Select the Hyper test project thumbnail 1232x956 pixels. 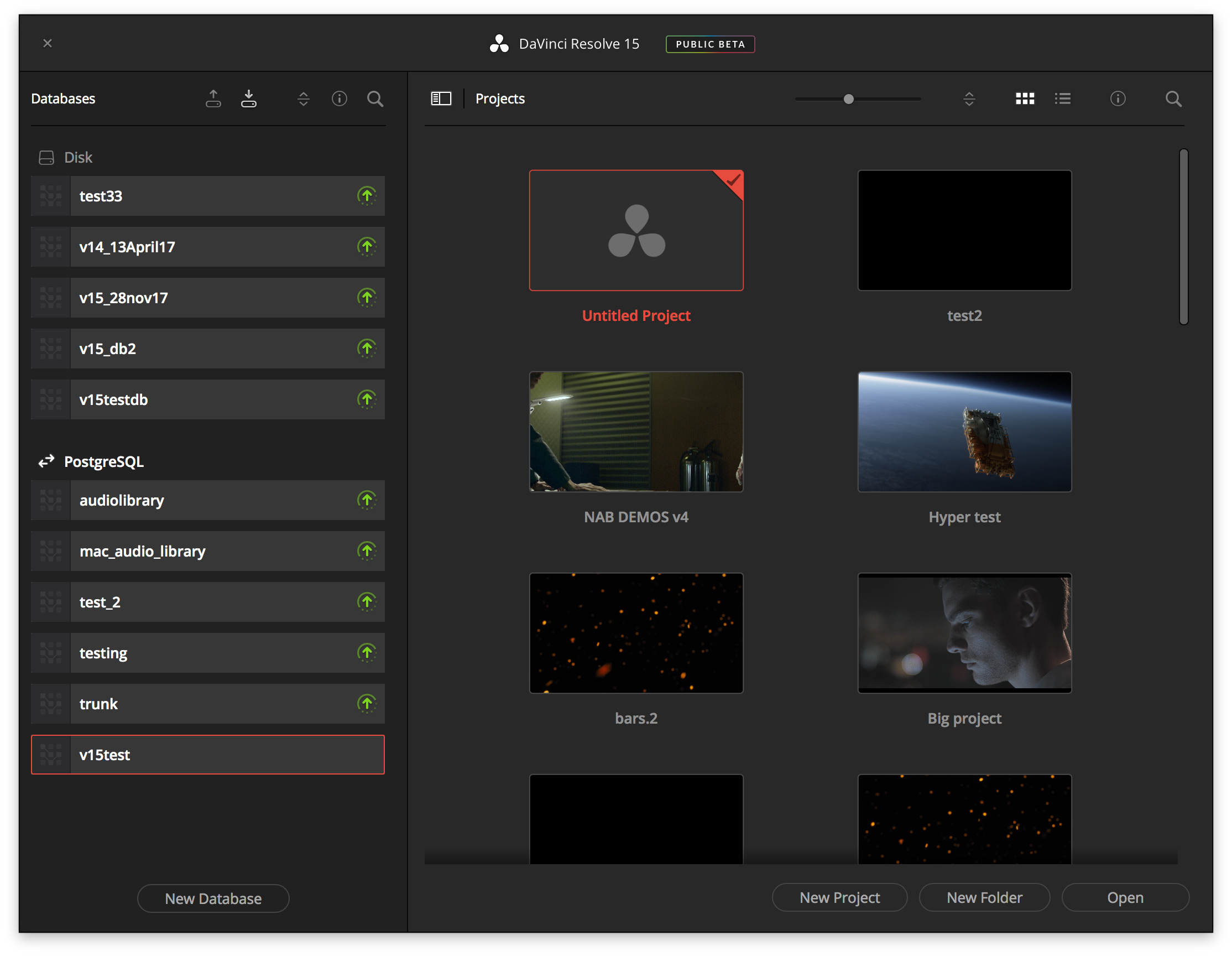964,431
